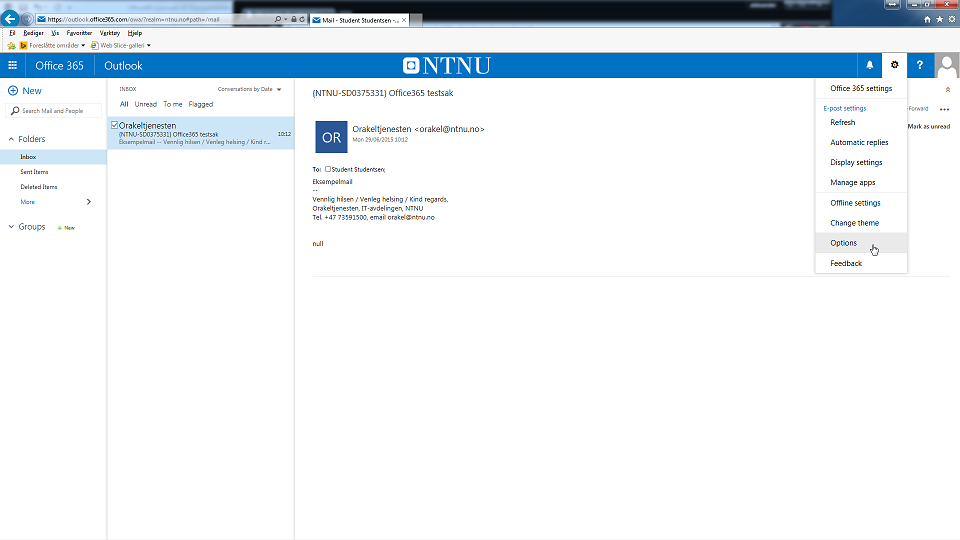Open the Office 365 app launcher grid
This screenshot has height=540, width=960.
click(x=12, y=66)
